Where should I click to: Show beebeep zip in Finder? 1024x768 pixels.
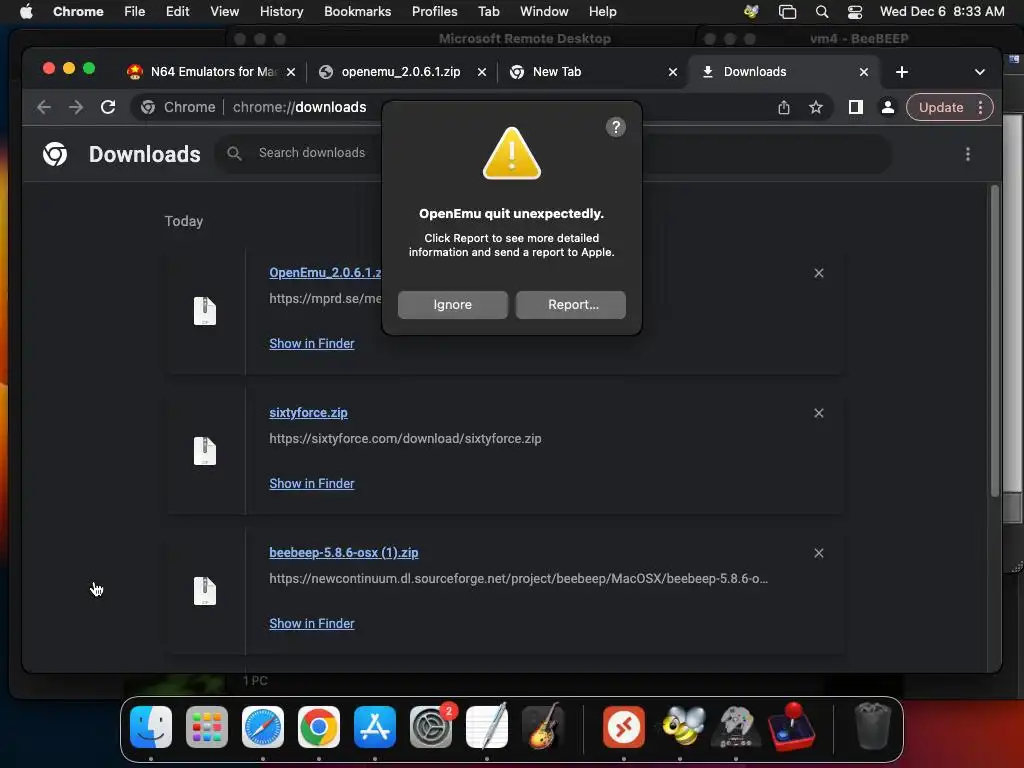(x=312, y=624)
